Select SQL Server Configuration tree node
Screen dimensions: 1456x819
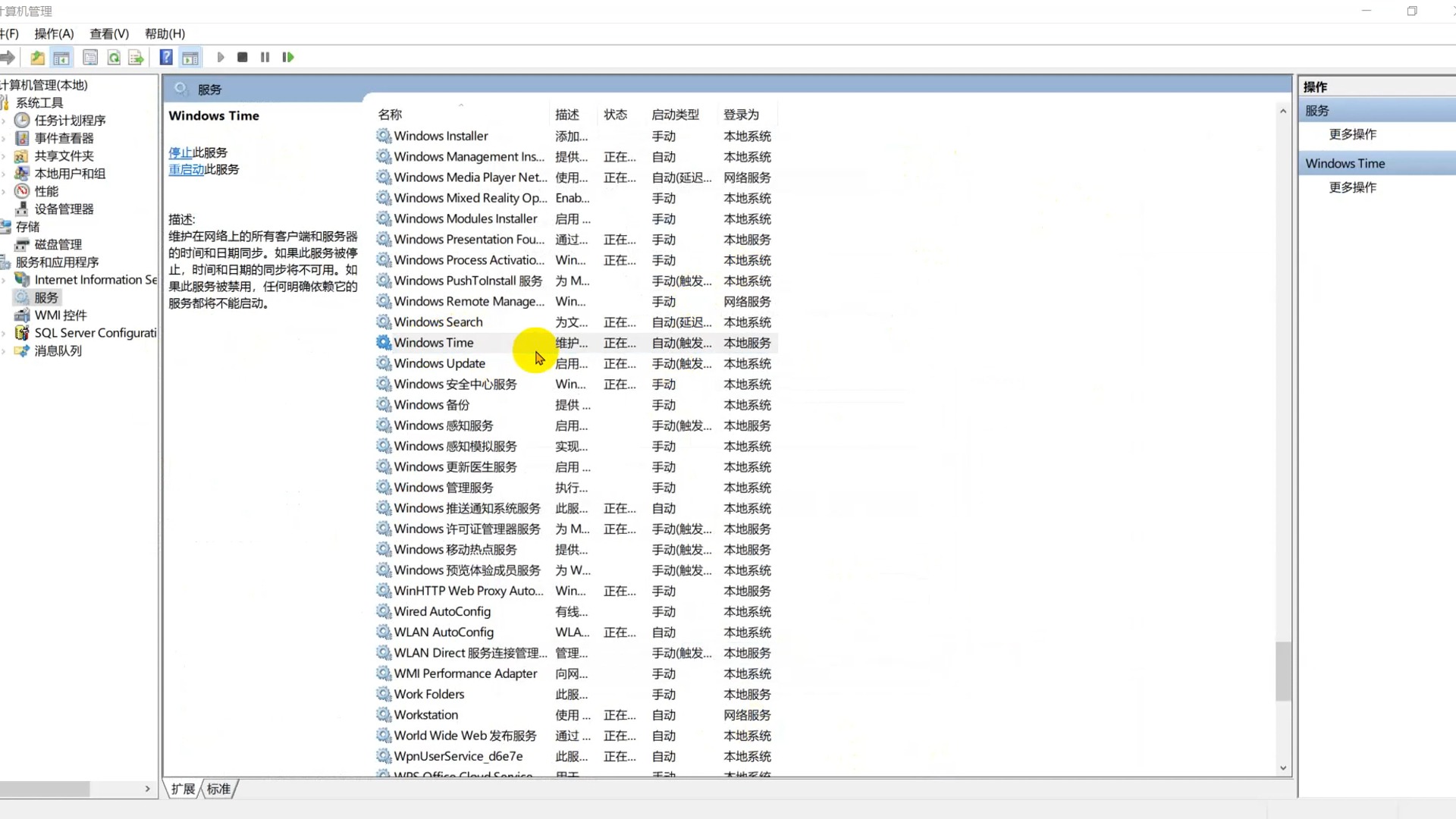click(x=96, y=333)
